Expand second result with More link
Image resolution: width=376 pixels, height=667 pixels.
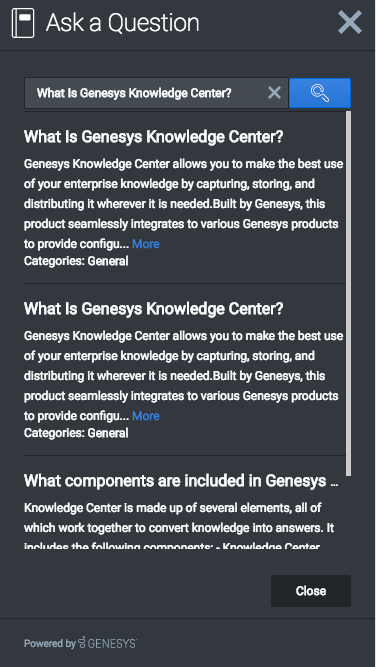click(145, 416)
